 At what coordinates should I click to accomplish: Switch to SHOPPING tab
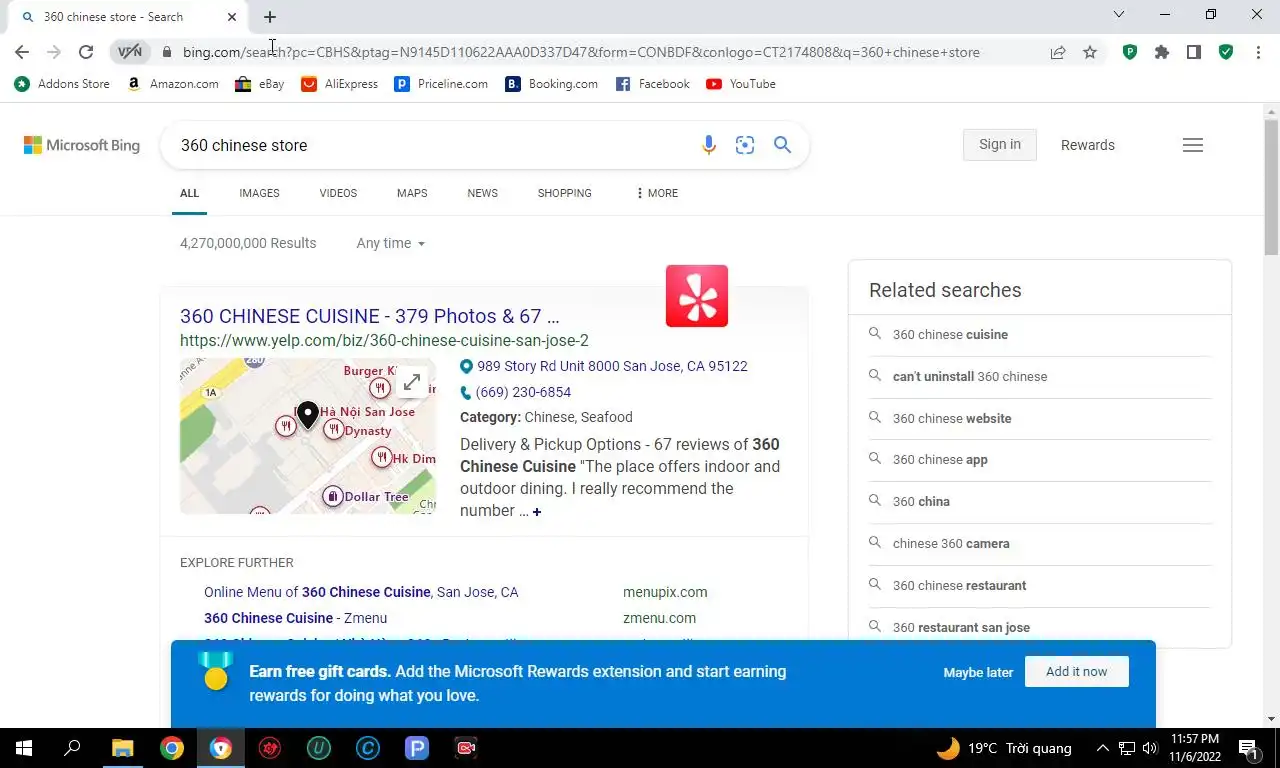pos(565,193)
